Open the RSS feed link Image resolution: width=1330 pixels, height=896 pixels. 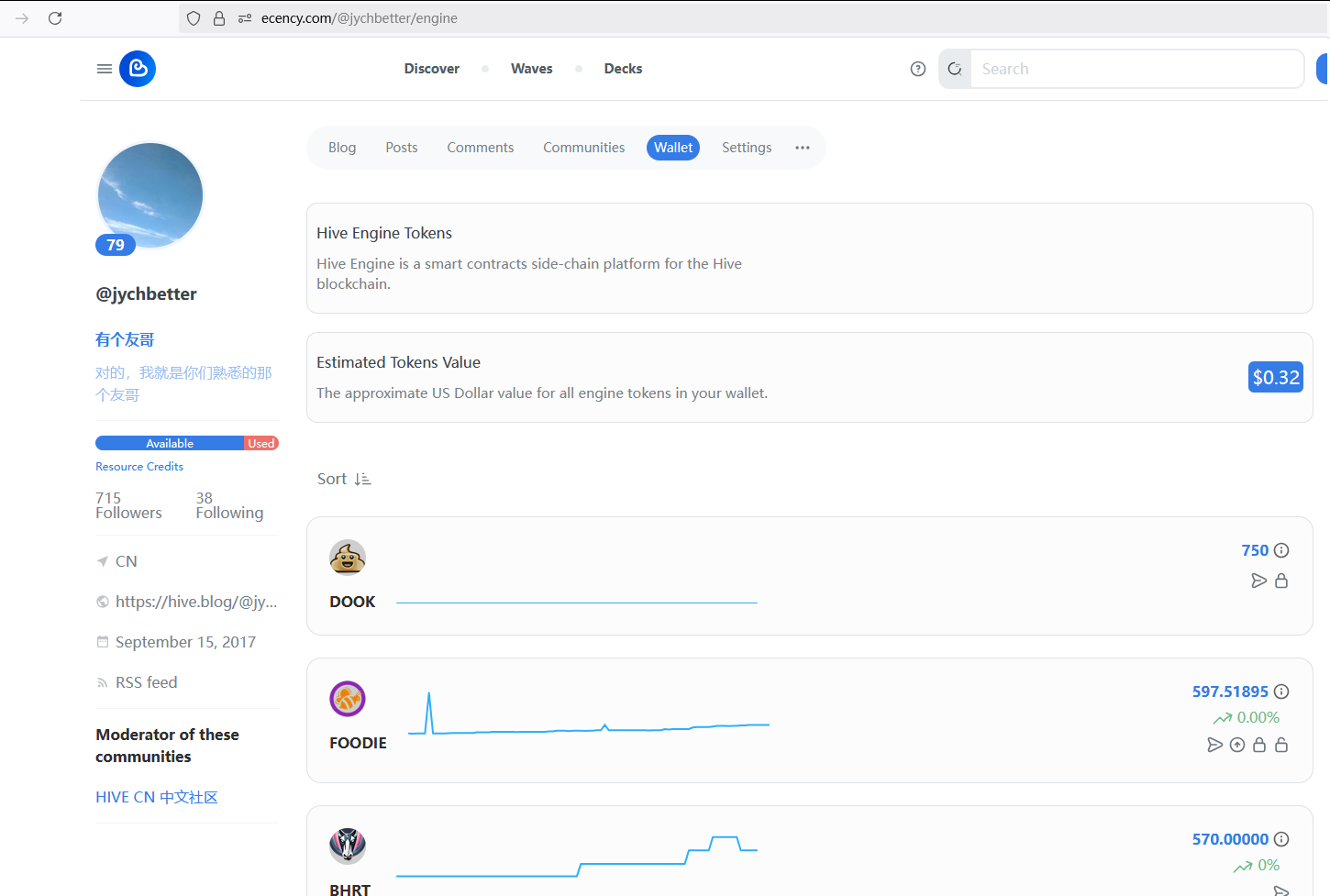(147, 682)
